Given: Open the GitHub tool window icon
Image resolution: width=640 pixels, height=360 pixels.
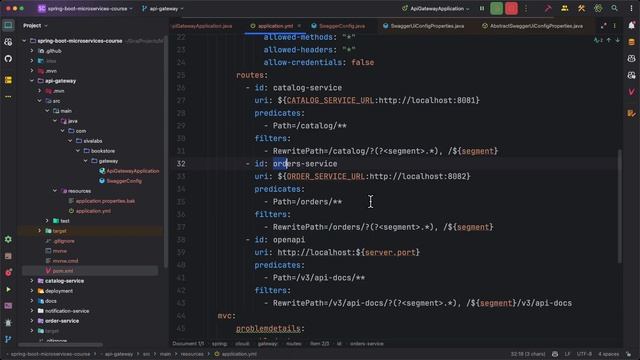Looking at the screenshot, I should 8,59.
